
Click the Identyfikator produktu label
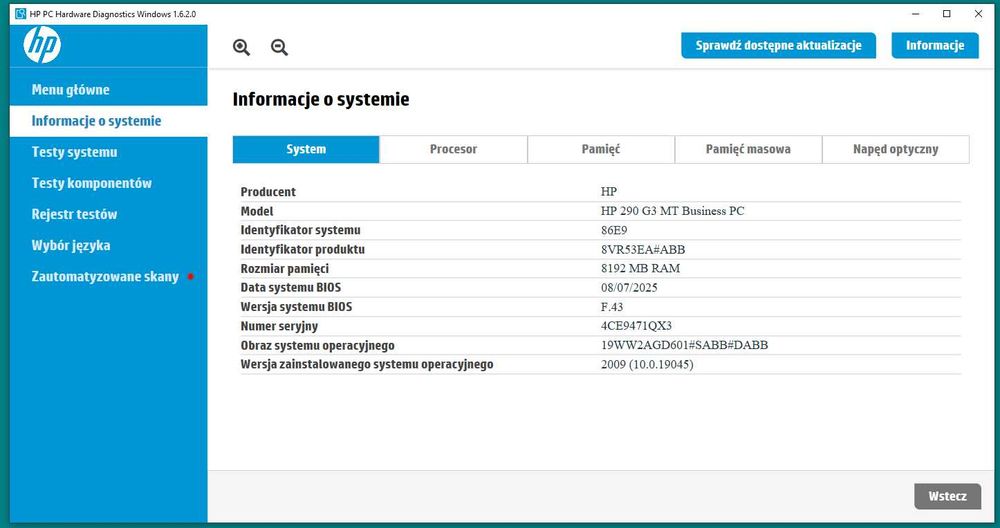(302, 249)
